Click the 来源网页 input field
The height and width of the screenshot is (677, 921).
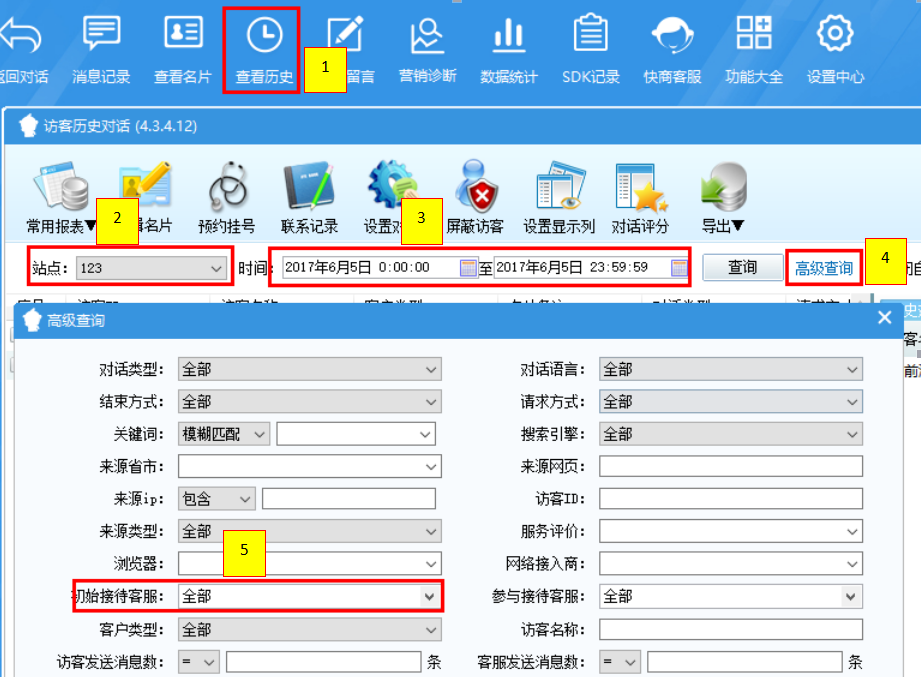pyautogui.click(x=730, y=466)
